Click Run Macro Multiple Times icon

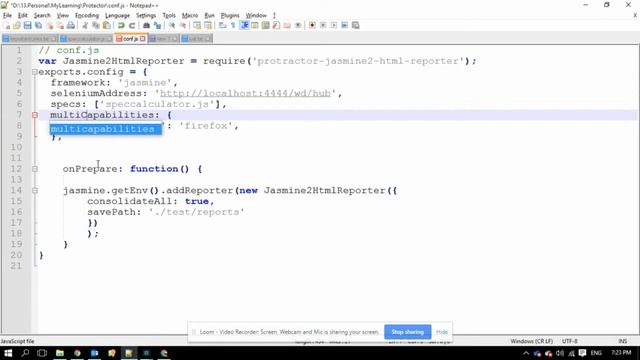344,25
